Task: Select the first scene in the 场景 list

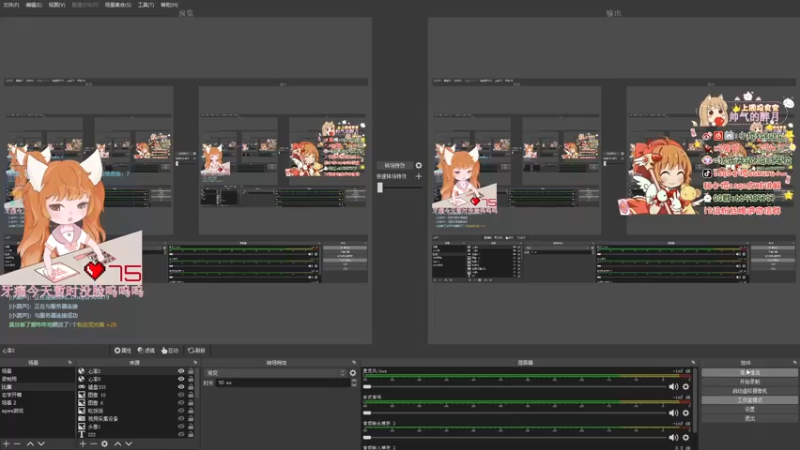Action: (37, 371)
